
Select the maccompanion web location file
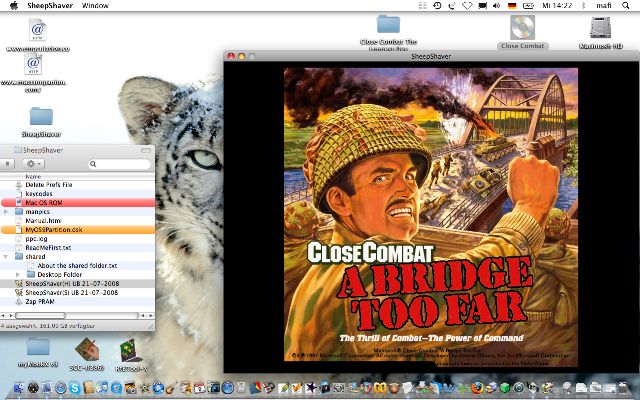(33, 64)
